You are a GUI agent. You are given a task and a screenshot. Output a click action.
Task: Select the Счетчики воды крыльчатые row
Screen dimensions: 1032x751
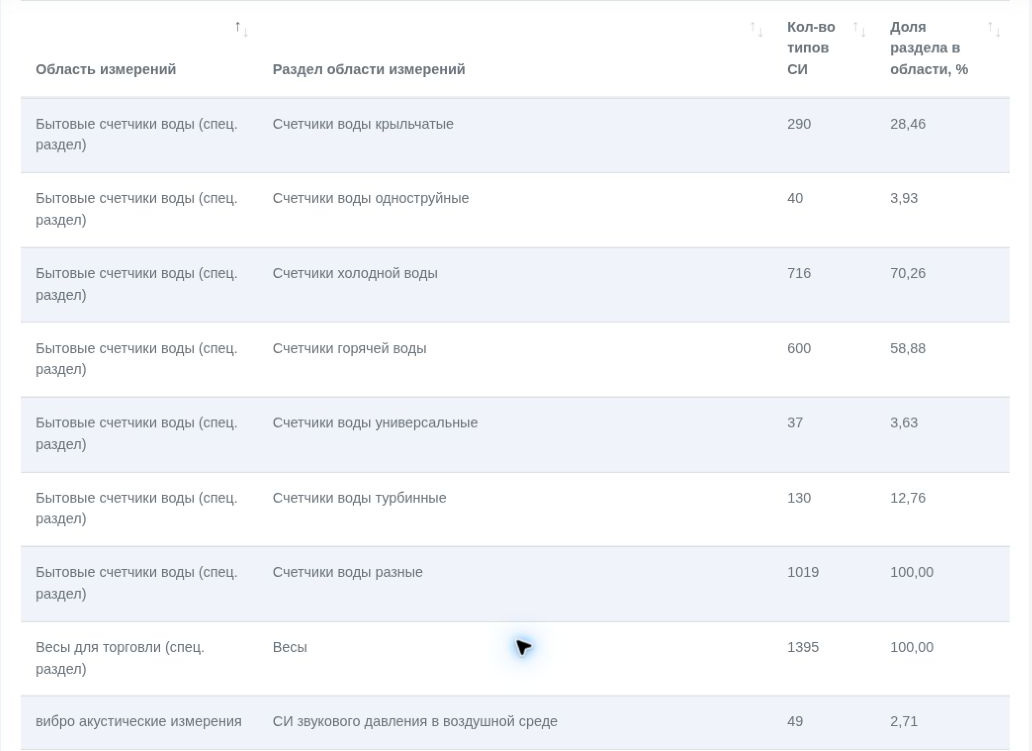515,135
